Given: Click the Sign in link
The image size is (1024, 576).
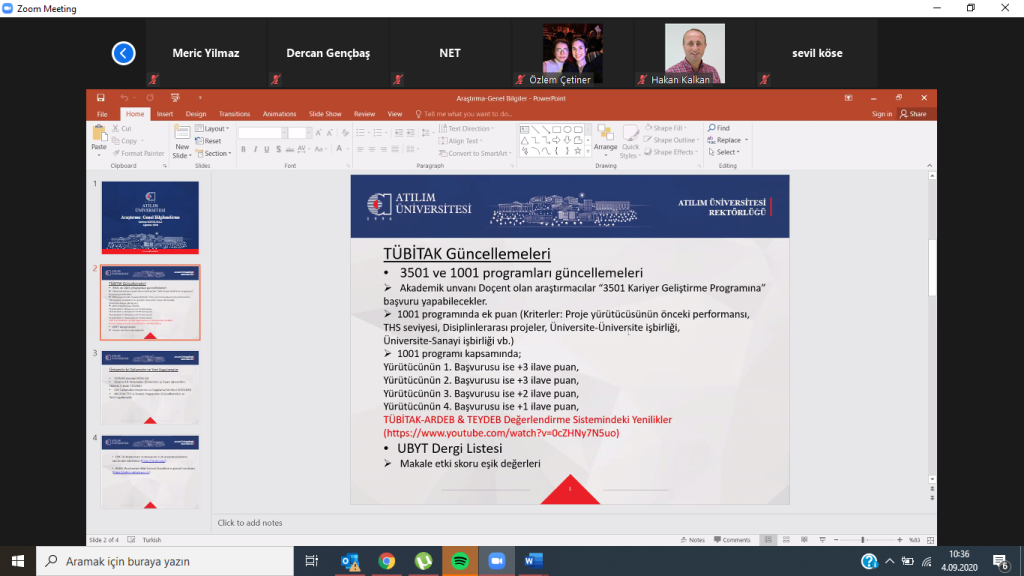Looking at the screenshot, I should 881,114.
